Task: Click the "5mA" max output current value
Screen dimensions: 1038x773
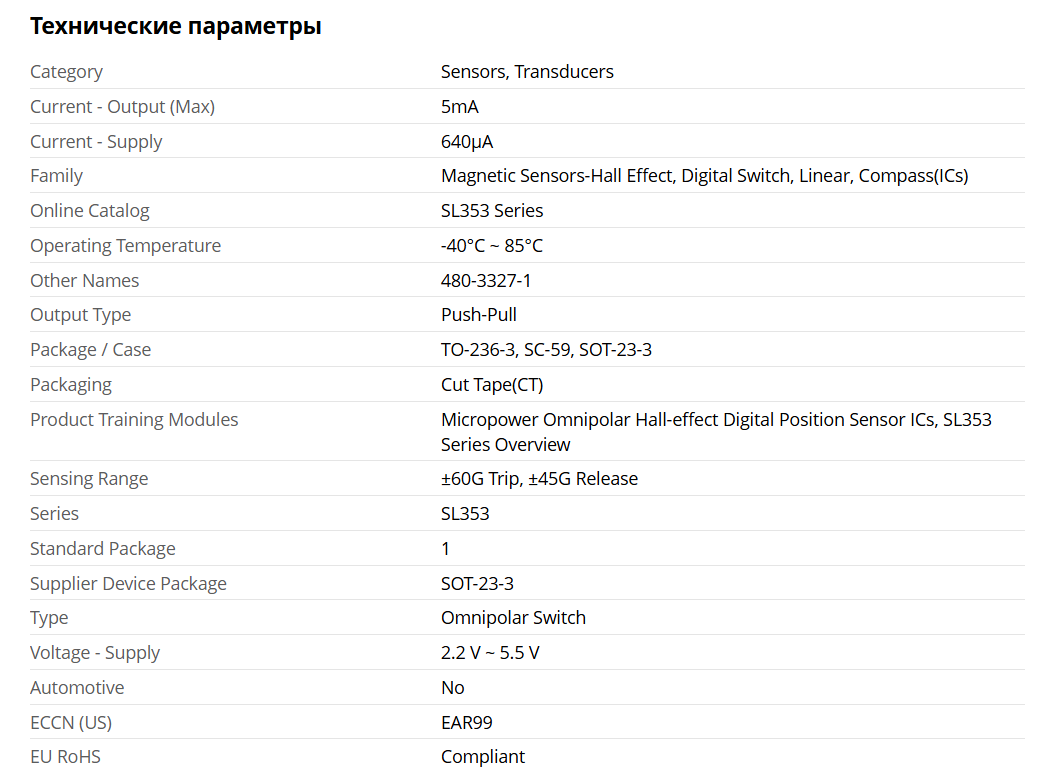Action: pyautogui.click(x=460, y=107)
